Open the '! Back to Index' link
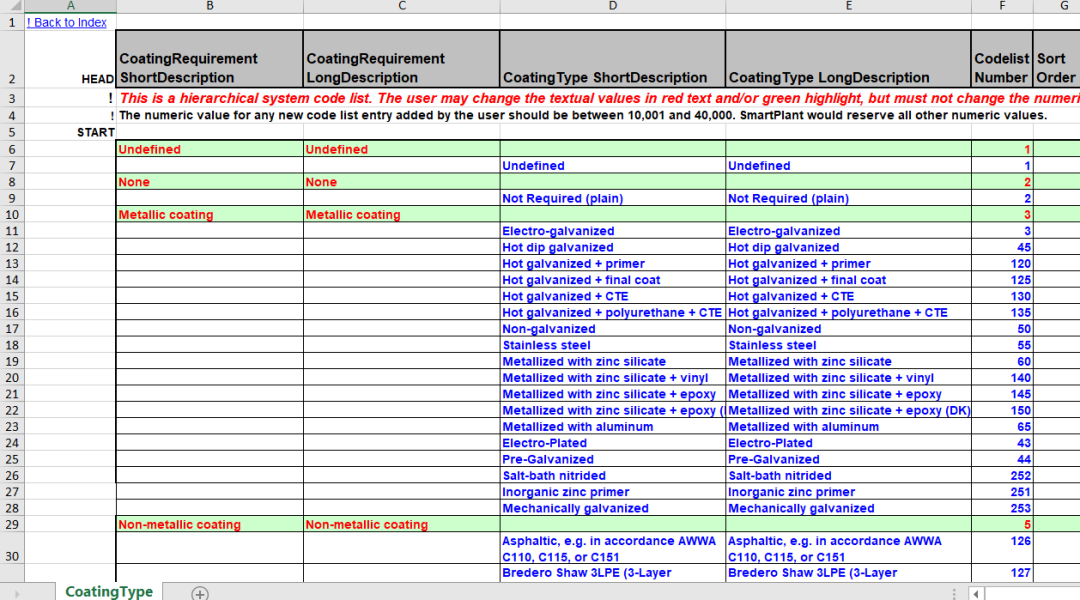 click(67, 23)
